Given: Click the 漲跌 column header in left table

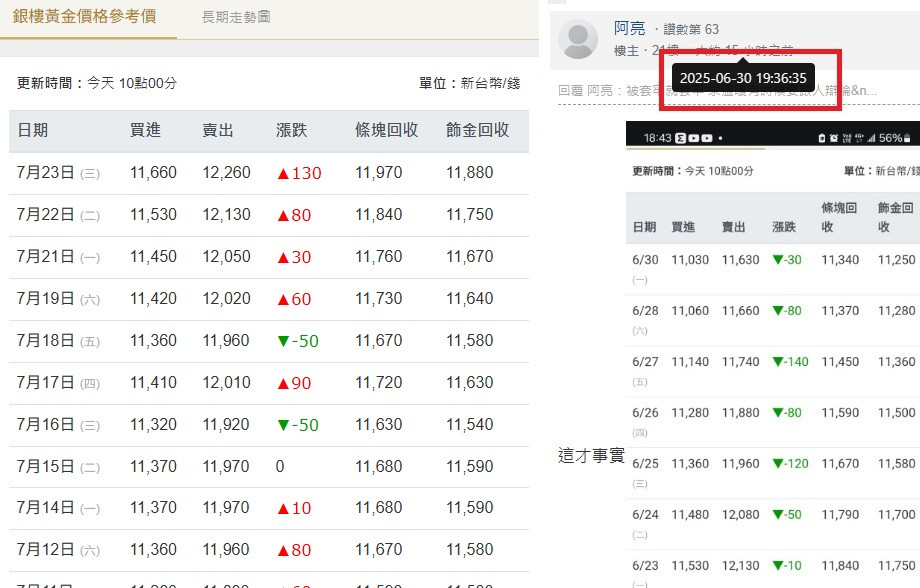Looking at the screenshot, I should point(292,130).
